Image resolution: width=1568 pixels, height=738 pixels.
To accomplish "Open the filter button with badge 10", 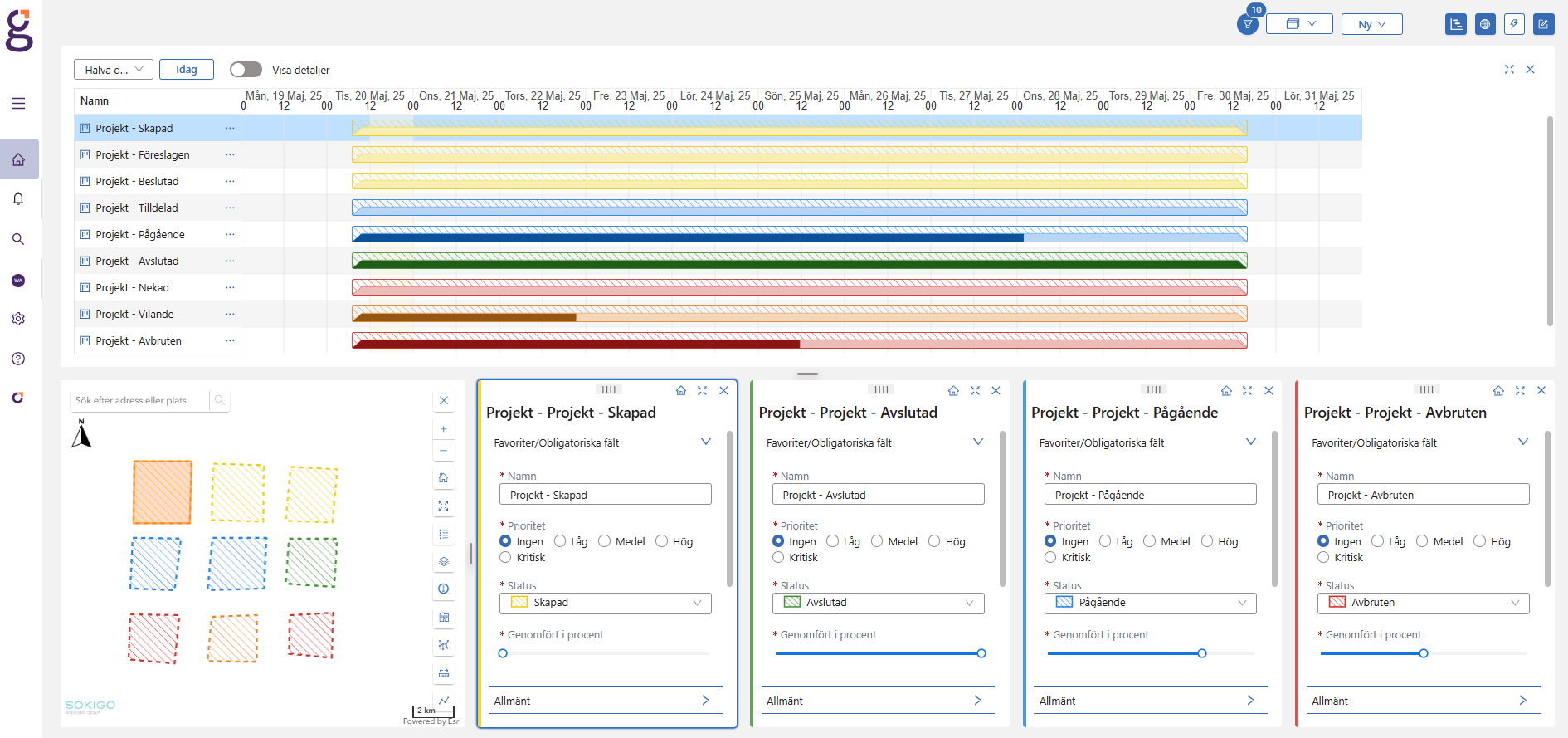I will 1247,24.
